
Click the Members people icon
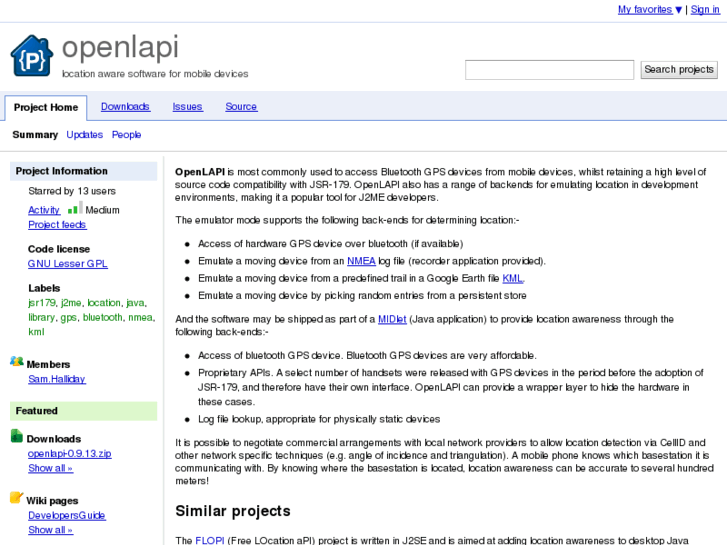tap(17, 361)
